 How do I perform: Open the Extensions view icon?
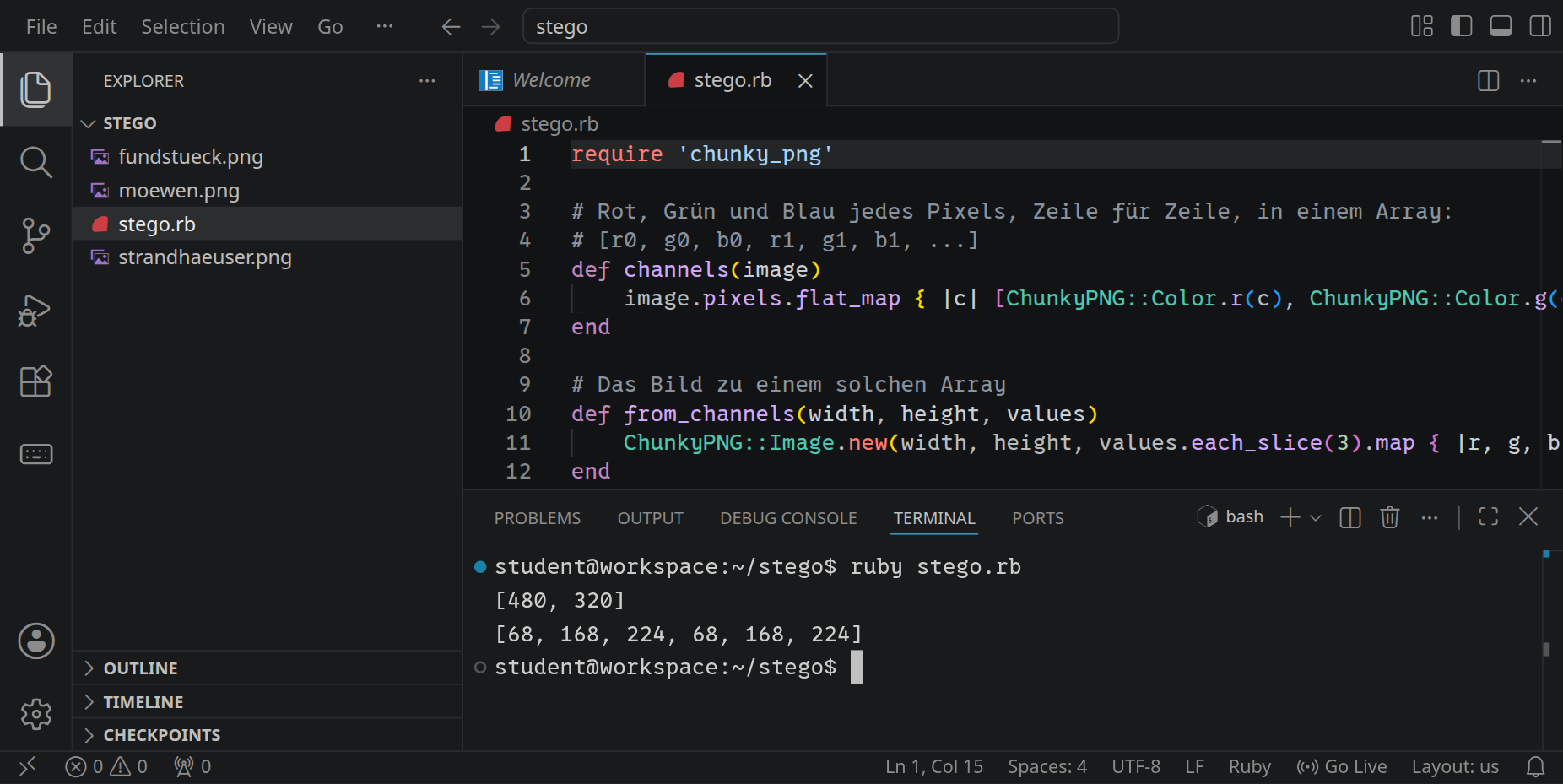tap(35, 381)
